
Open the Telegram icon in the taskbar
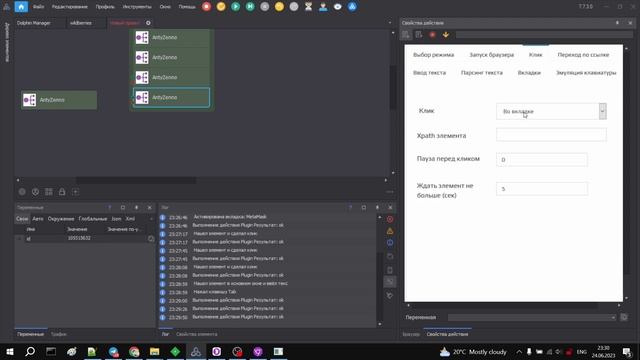click(113, 351)
